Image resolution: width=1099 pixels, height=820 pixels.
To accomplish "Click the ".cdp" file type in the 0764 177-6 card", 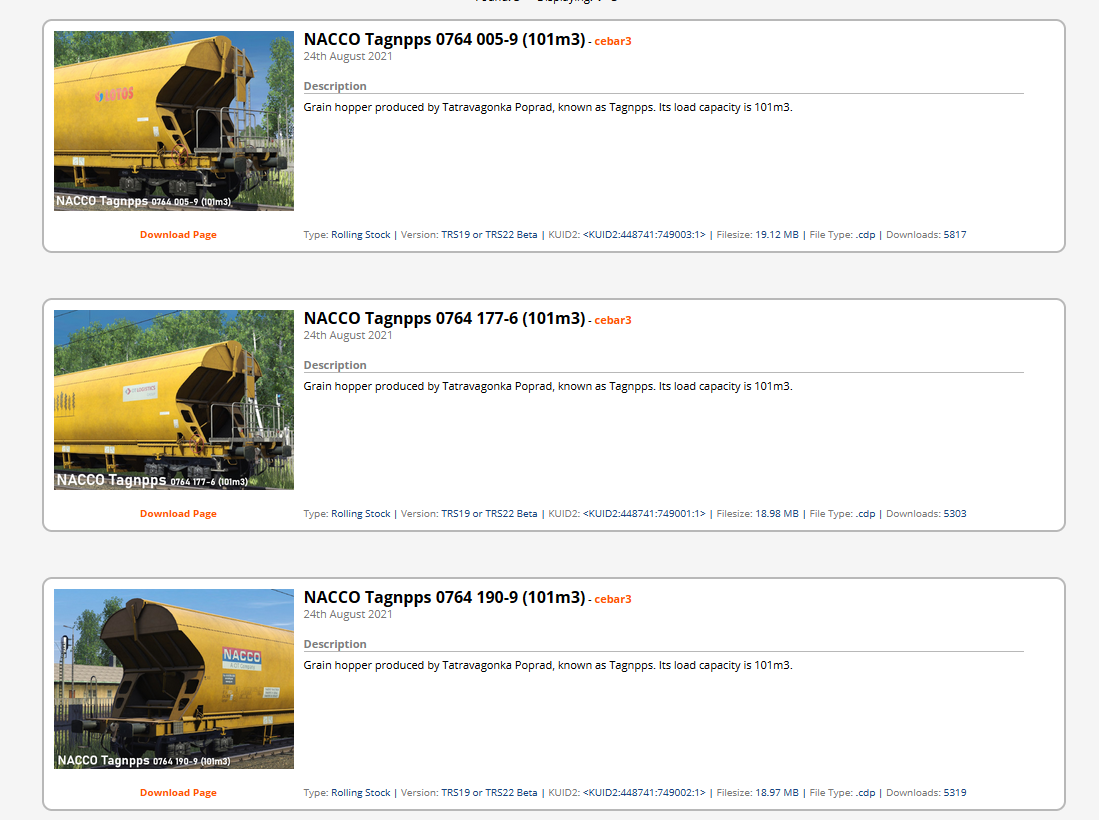I will click(x=866, y=514).
